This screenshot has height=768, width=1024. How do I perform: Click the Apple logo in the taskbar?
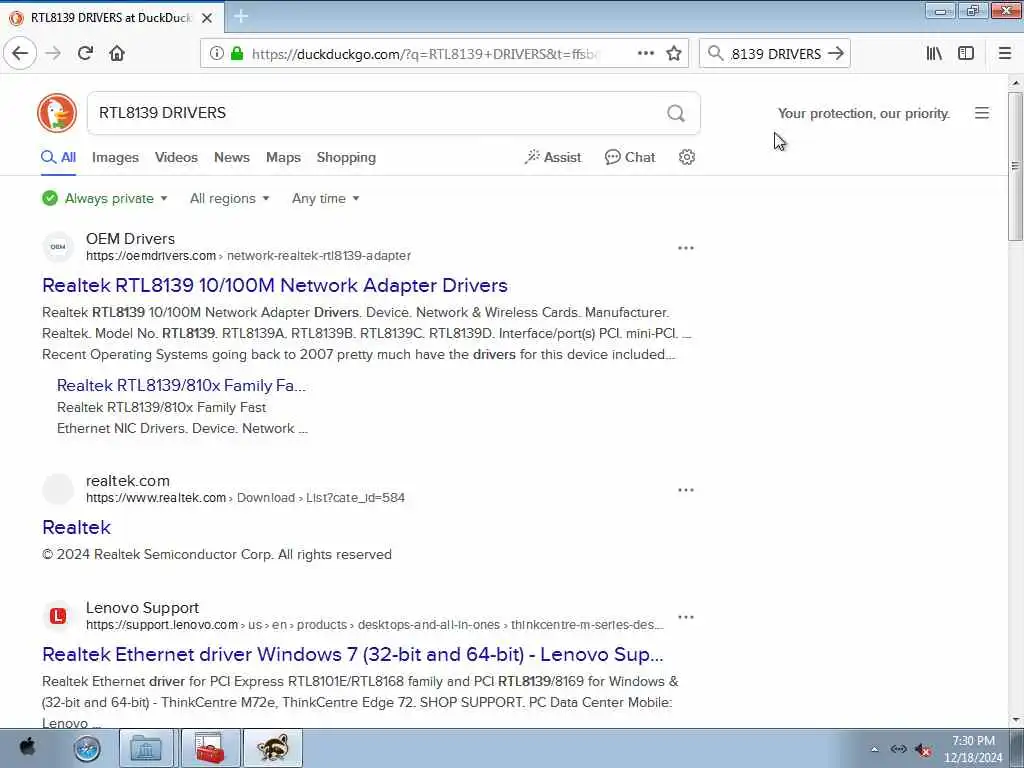point(27,748)
